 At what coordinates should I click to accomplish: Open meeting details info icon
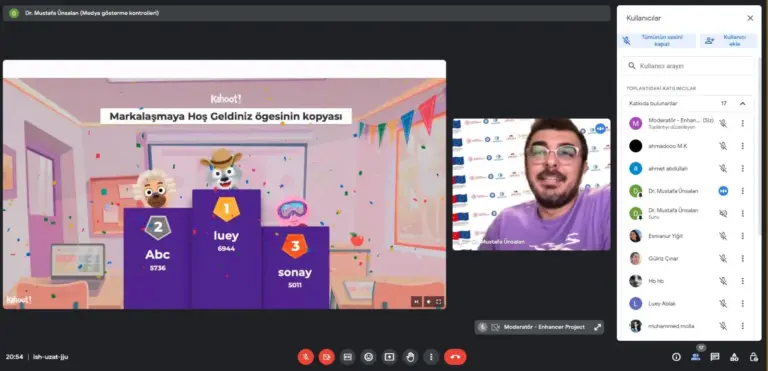(676, 357)
